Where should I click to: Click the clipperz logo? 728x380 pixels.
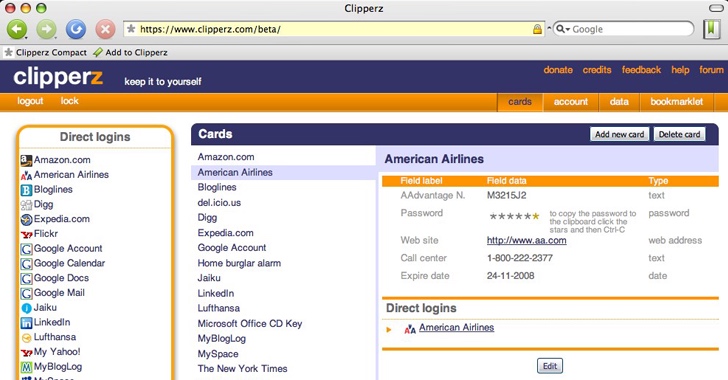(x=58, y=78)
